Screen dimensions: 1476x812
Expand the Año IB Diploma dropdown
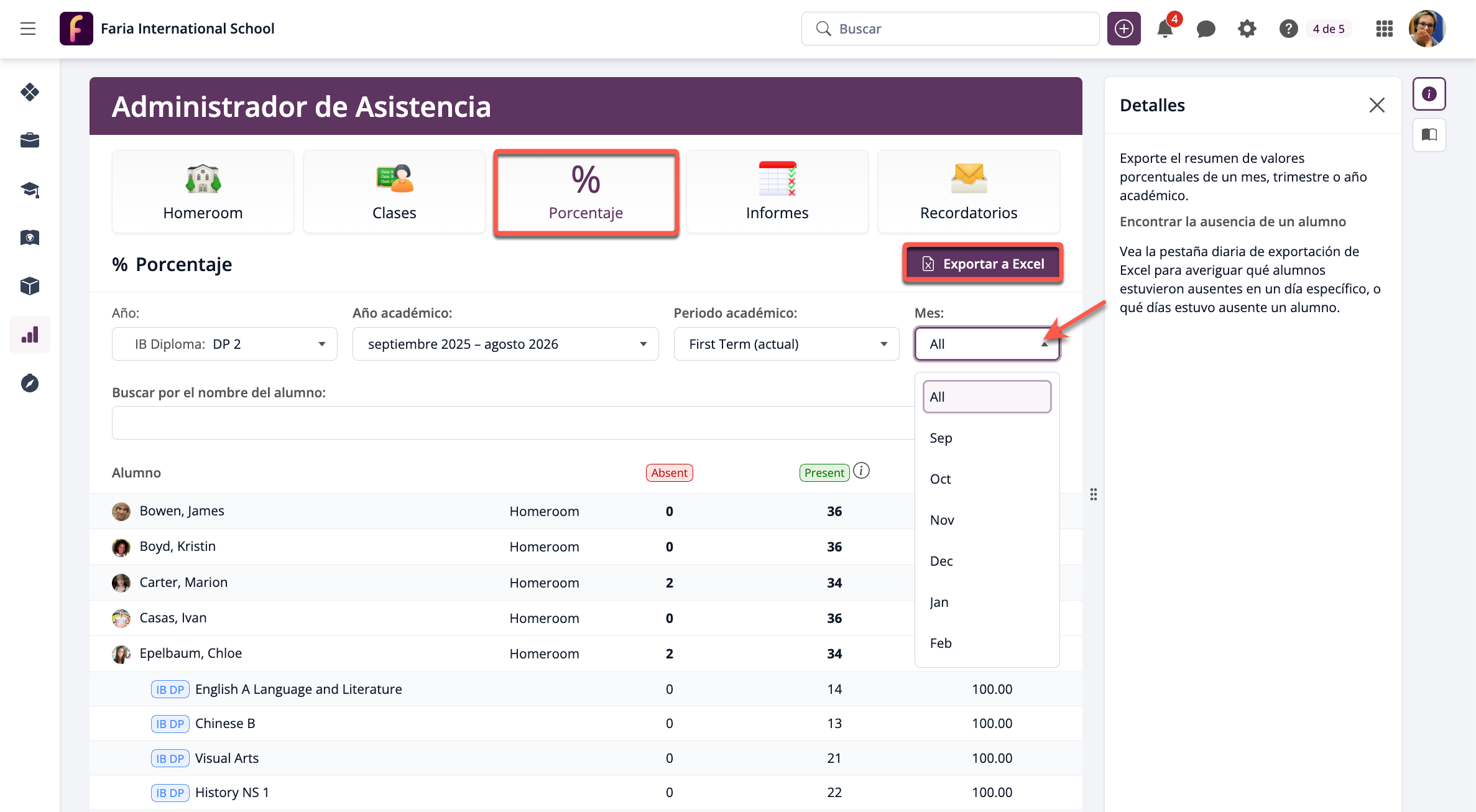(224, 344)
